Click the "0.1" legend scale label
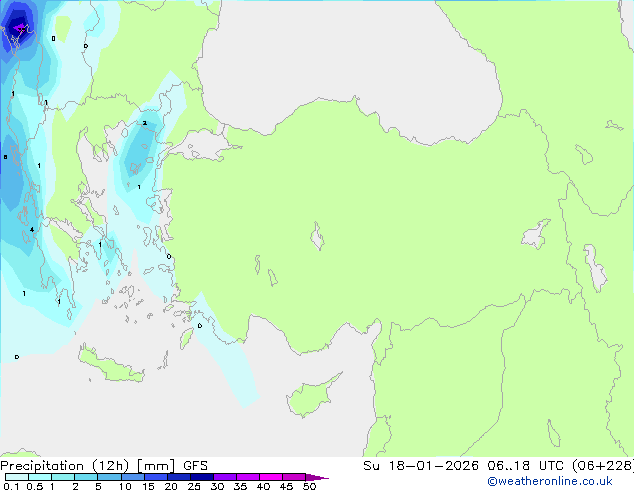Image resolution: width=634 pixels, height=490 pixels. coord(11,486)
